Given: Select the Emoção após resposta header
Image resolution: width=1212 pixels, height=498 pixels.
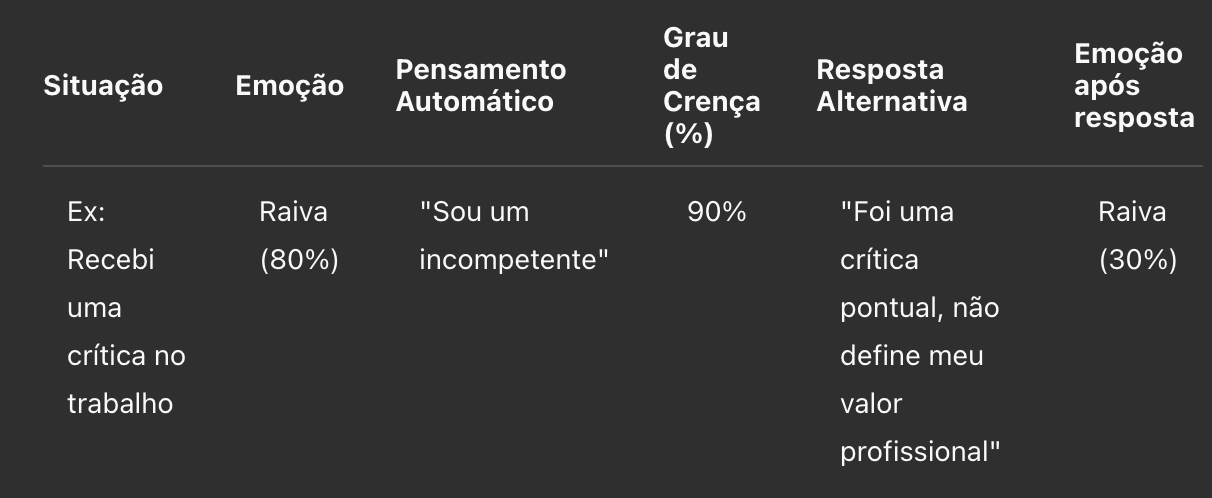Looking at the screenshot, I should pos(1134,86).
